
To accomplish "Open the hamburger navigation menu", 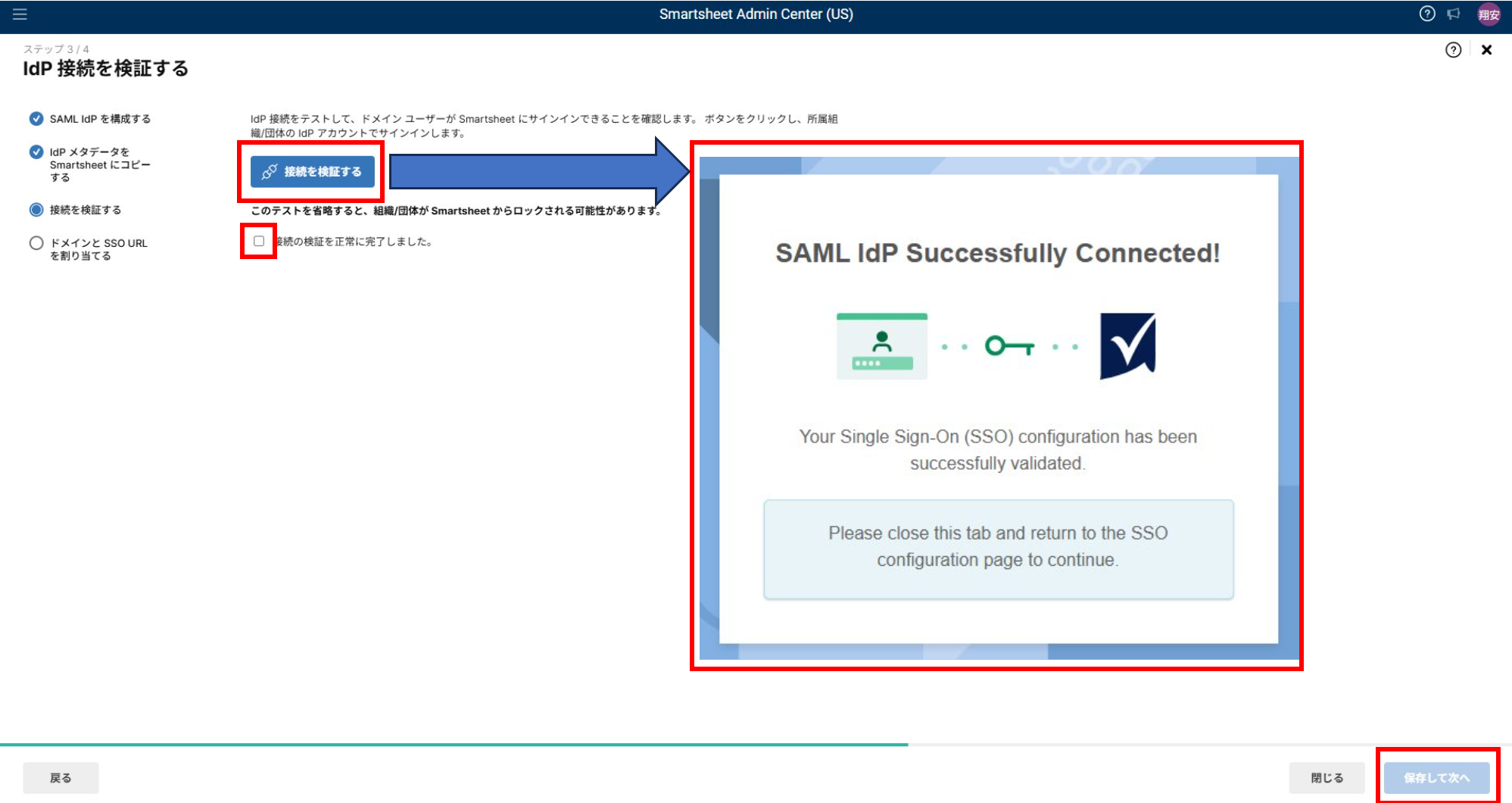I will (x=20, y=14).
